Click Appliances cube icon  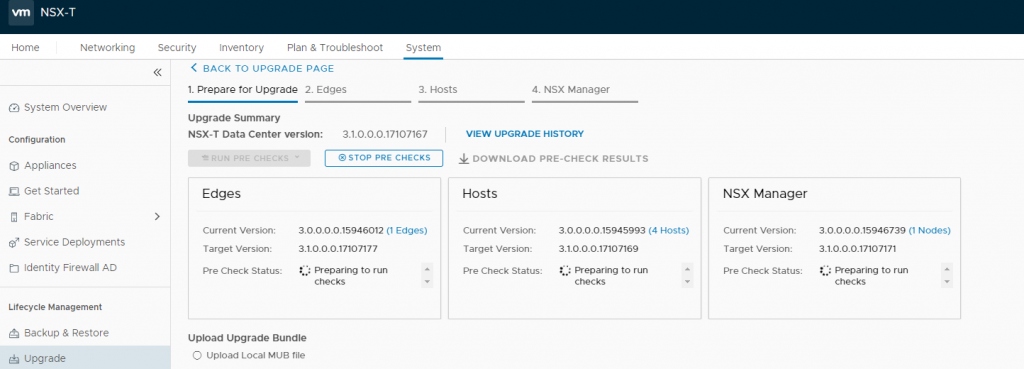[14, 166]
